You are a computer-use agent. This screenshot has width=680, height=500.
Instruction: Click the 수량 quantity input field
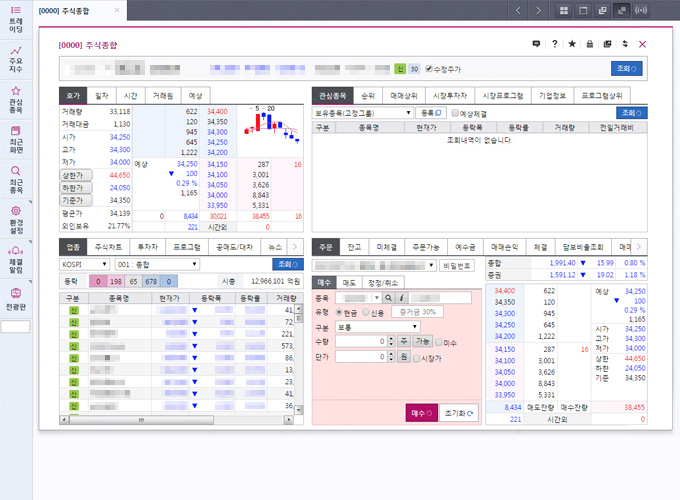[361, 342]
